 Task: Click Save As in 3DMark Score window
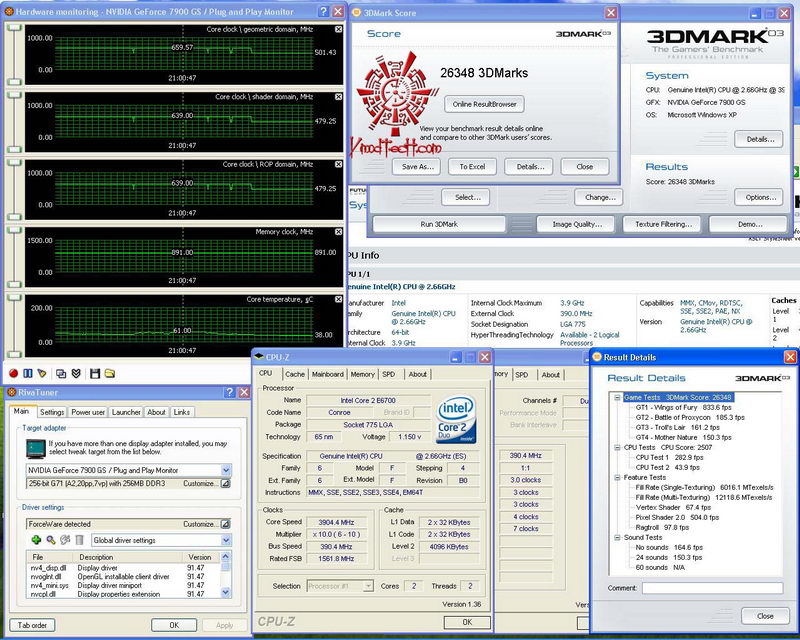pos(416,166)
